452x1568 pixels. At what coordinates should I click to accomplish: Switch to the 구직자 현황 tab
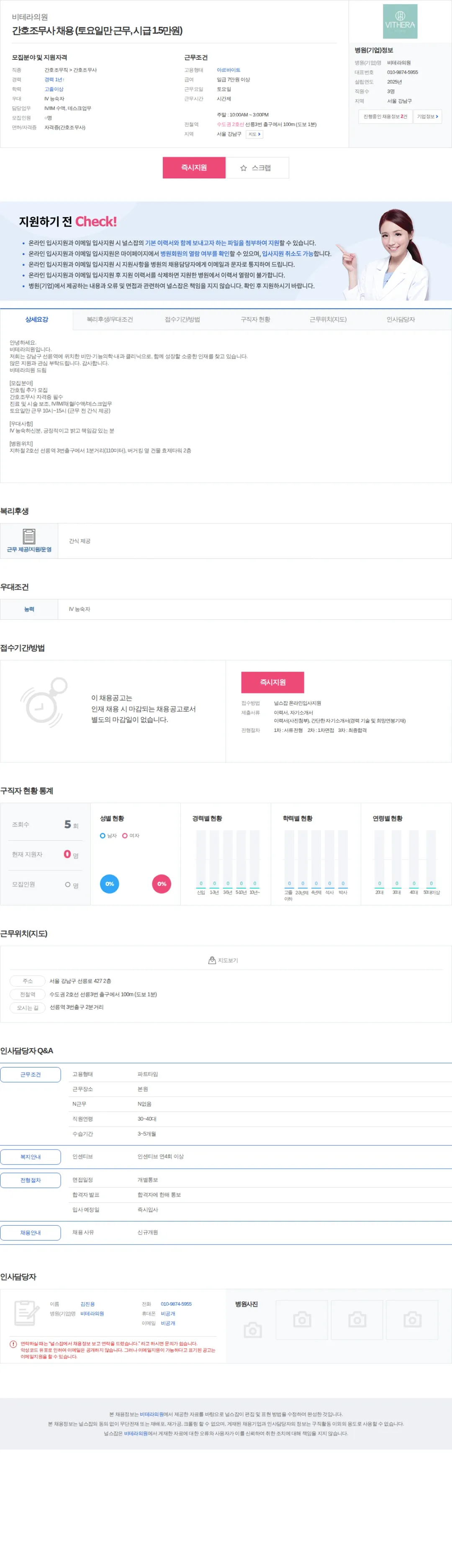point(255,320)
